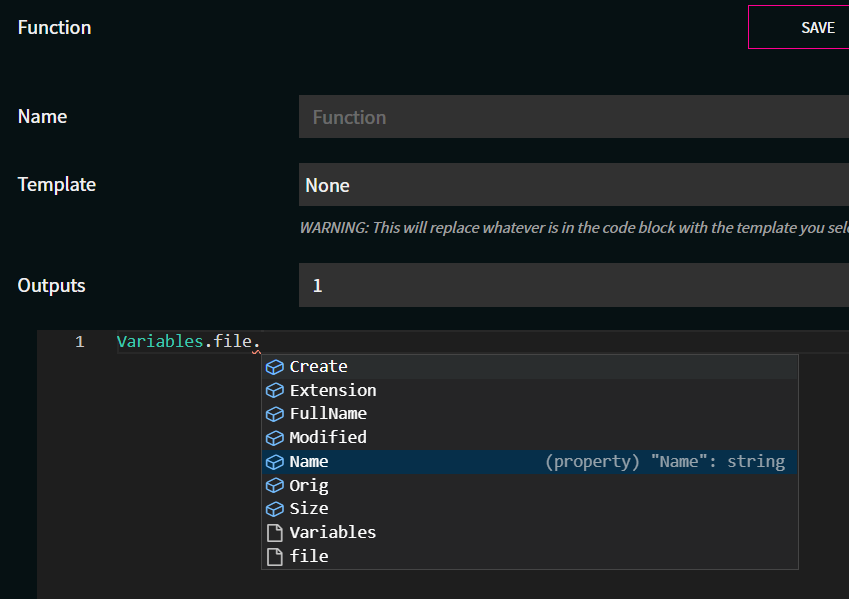Click the WARNING note under Template

pos(574,227)
